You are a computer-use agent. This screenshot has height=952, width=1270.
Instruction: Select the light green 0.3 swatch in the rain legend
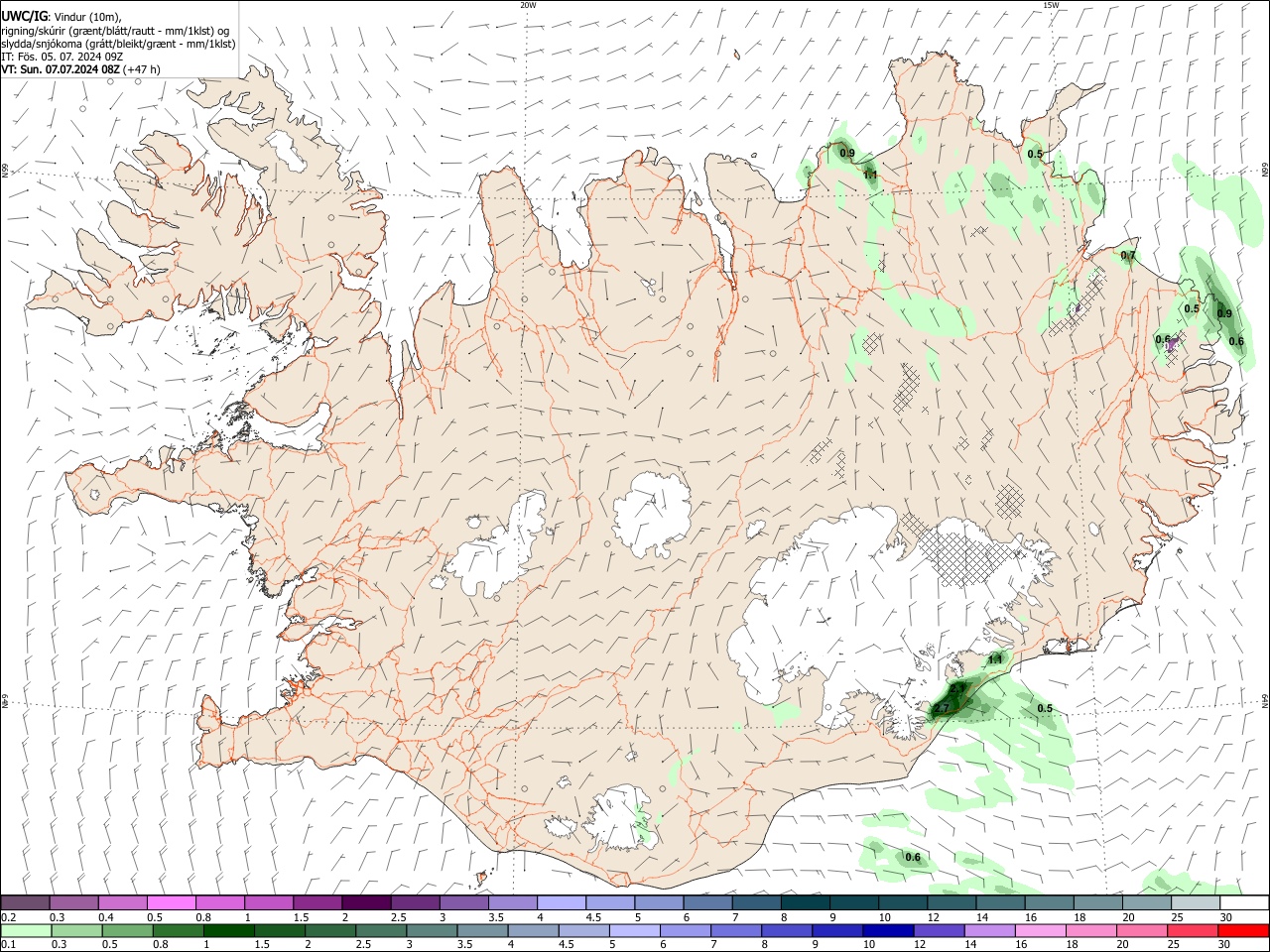(76, 930)
